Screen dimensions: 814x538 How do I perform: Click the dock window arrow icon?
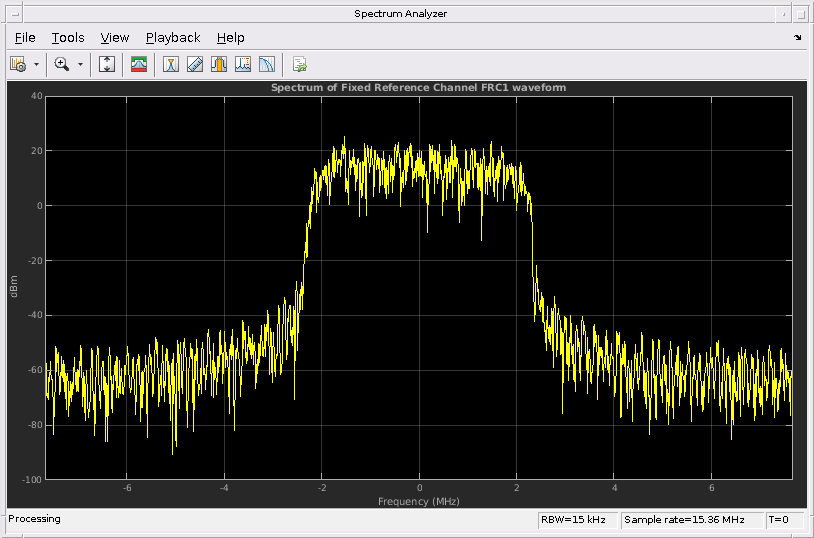pos(797,38)
